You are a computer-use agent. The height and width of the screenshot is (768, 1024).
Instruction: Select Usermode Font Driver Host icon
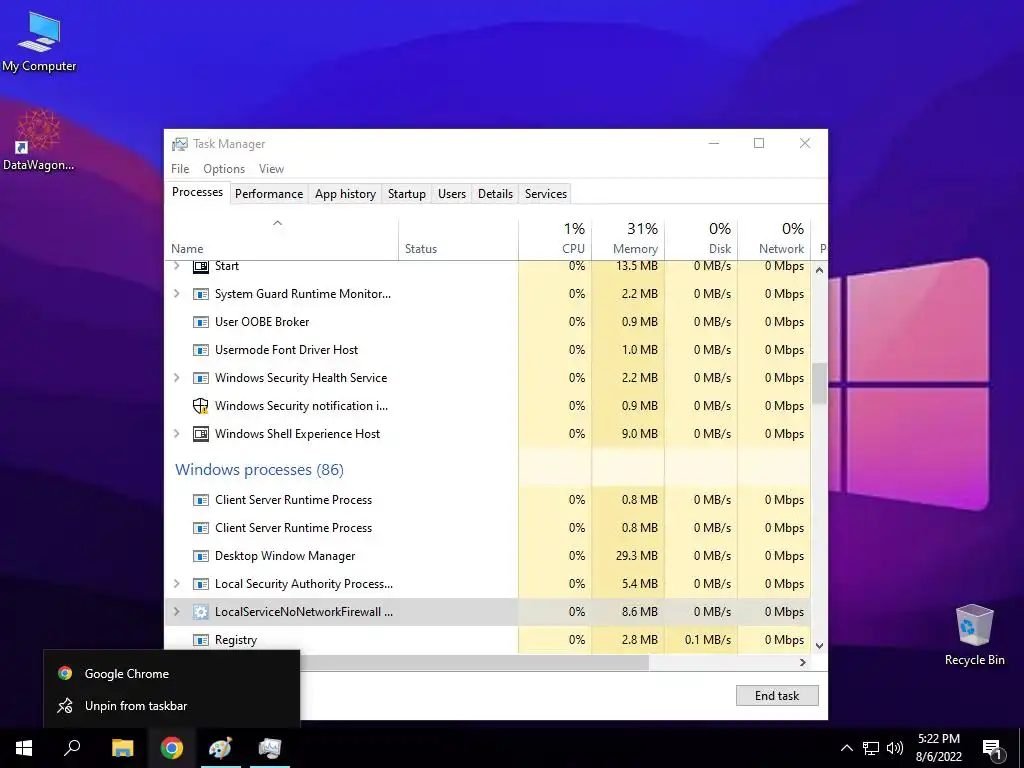click(200, 350)
